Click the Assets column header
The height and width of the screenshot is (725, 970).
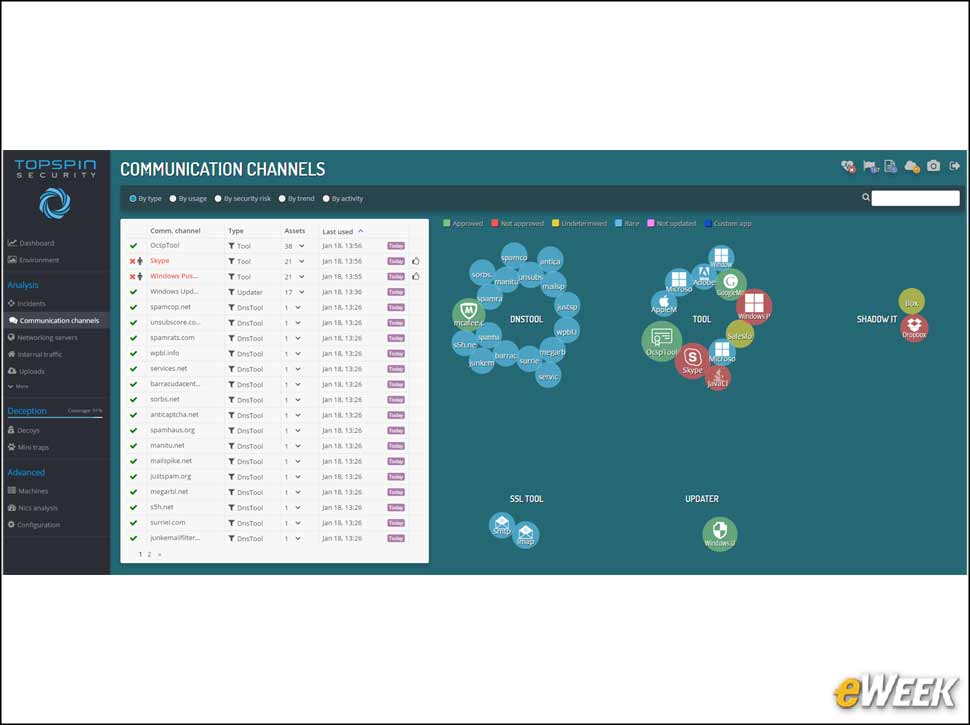pyautogui.click(x=294, y=231)
